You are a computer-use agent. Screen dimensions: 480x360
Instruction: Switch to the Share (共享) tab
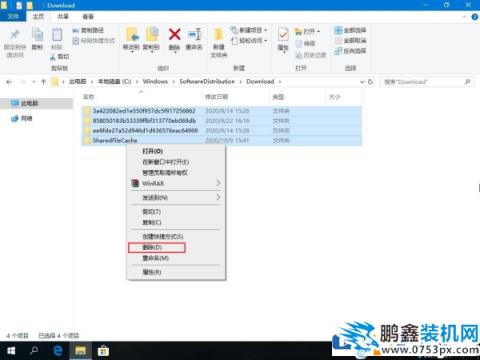click(x=63, y=16)
